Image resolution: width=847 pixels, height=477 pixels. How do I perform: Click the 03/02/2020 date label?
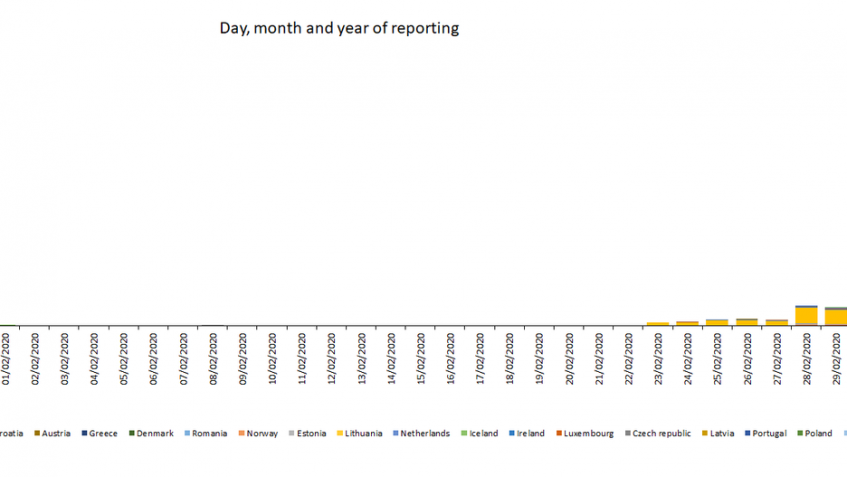(x=65, y=359)
